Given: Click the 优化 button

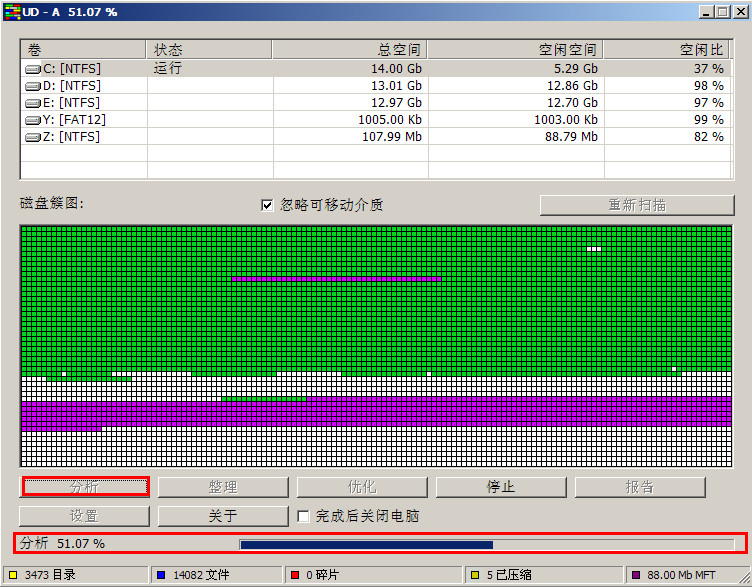Looking at the screenshot, I should tap(362, 487).
